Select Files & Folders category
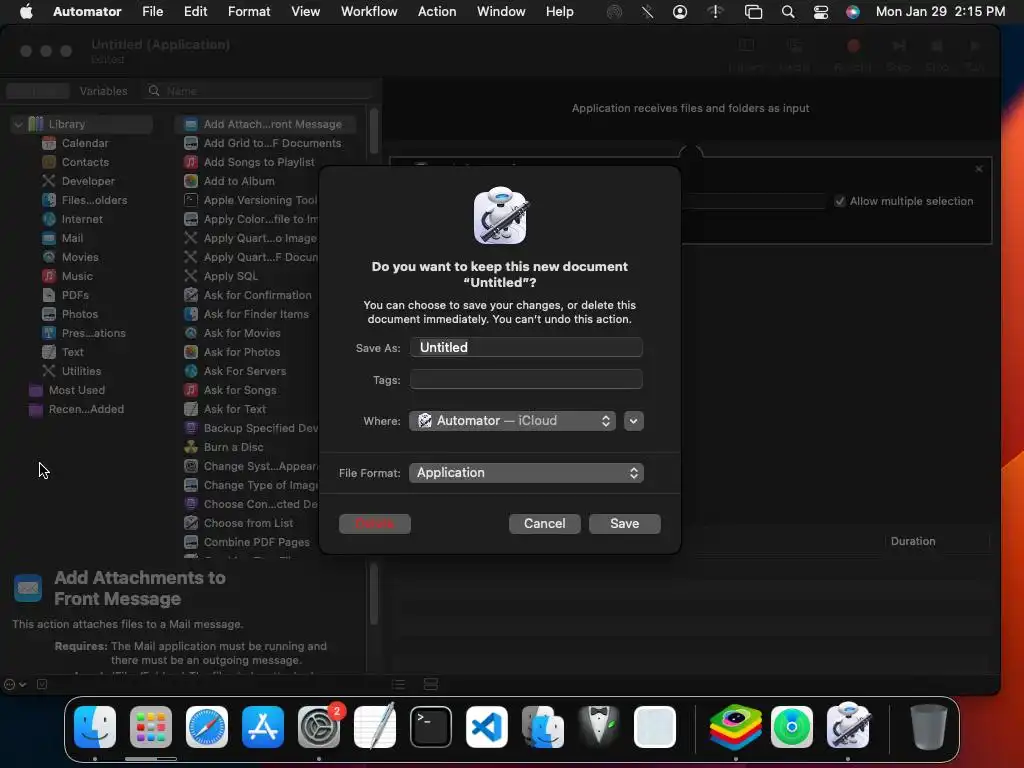The height and width of the screenshot is (768, 1024). (x=94, y=200)
